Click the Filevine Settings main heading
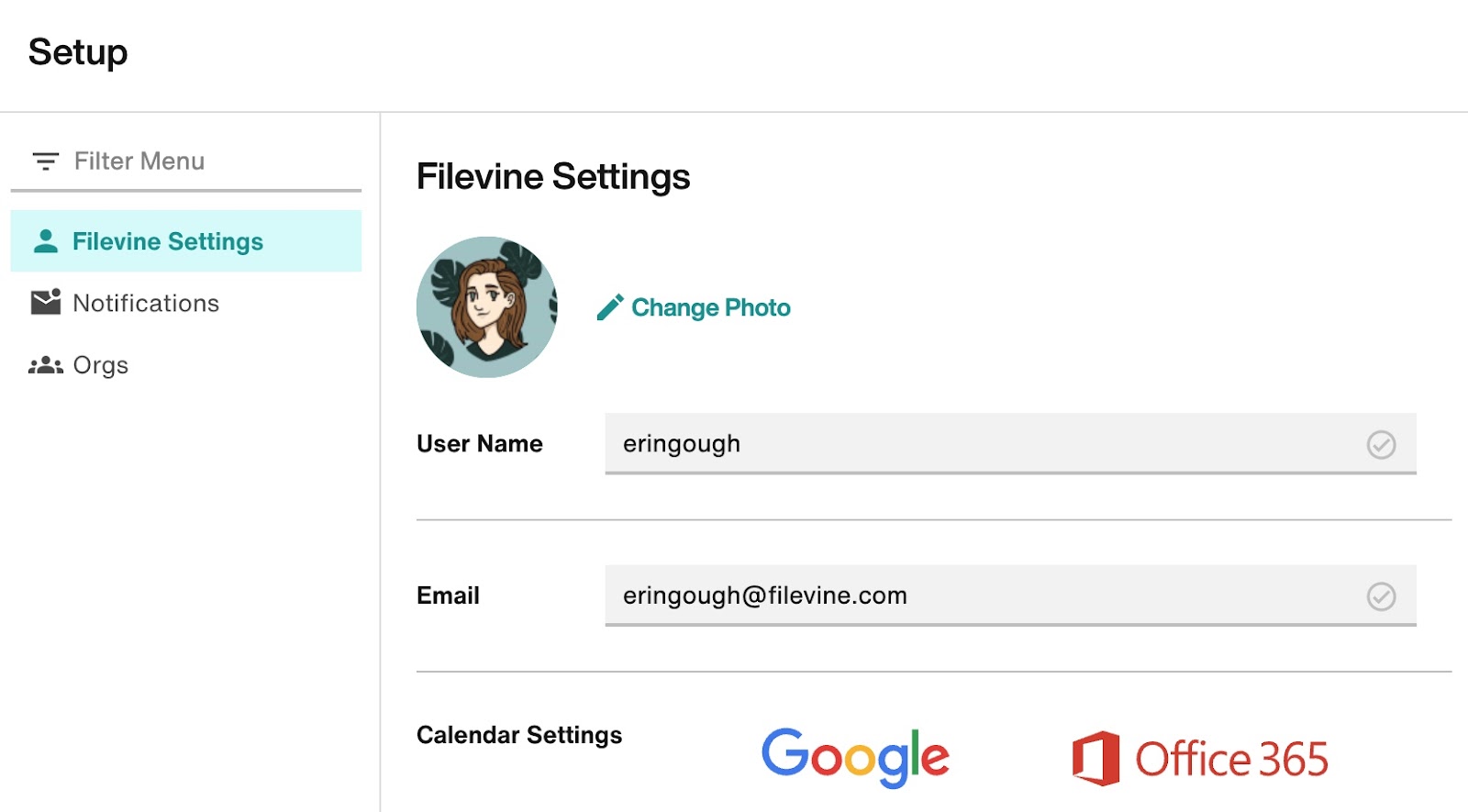1468x812 pixels. pos(553,177)
